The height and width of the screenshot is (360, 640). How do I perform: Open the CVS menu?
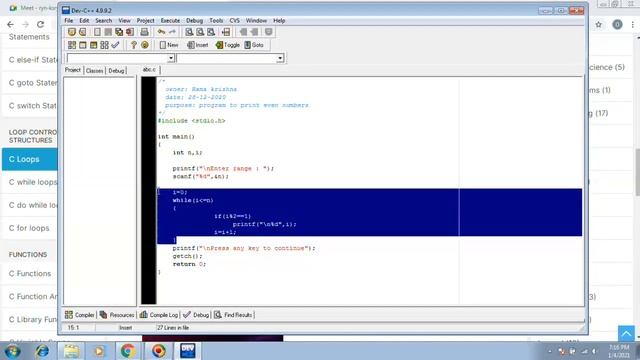[x=235, y=20]
